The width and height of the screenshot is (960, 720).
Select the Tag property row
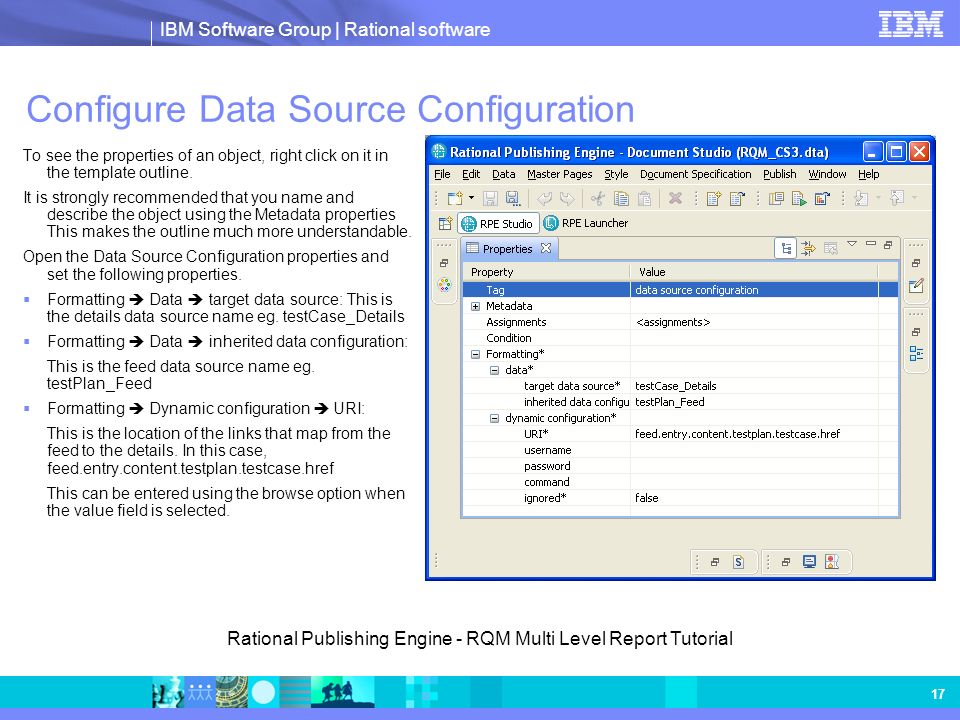pos(680,290)
